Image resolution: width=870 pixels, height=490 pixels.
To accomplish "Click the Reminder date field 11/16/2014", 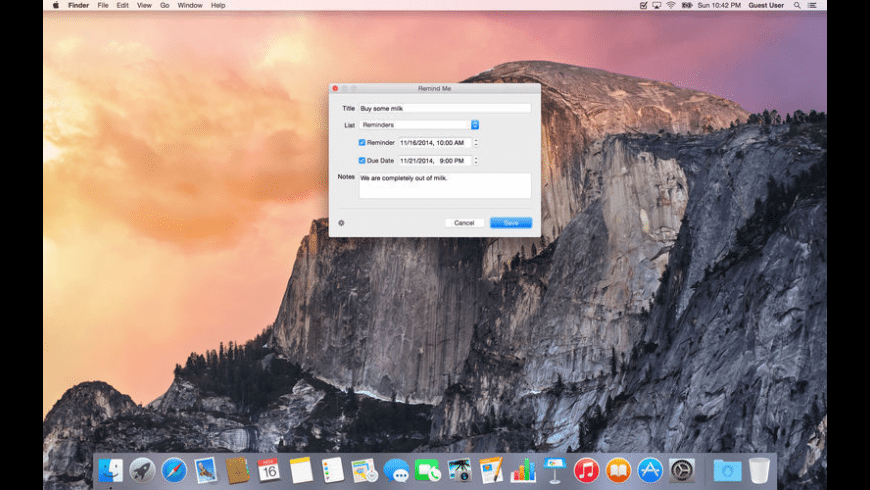I will pyautogui.click(x=435, y=143).
